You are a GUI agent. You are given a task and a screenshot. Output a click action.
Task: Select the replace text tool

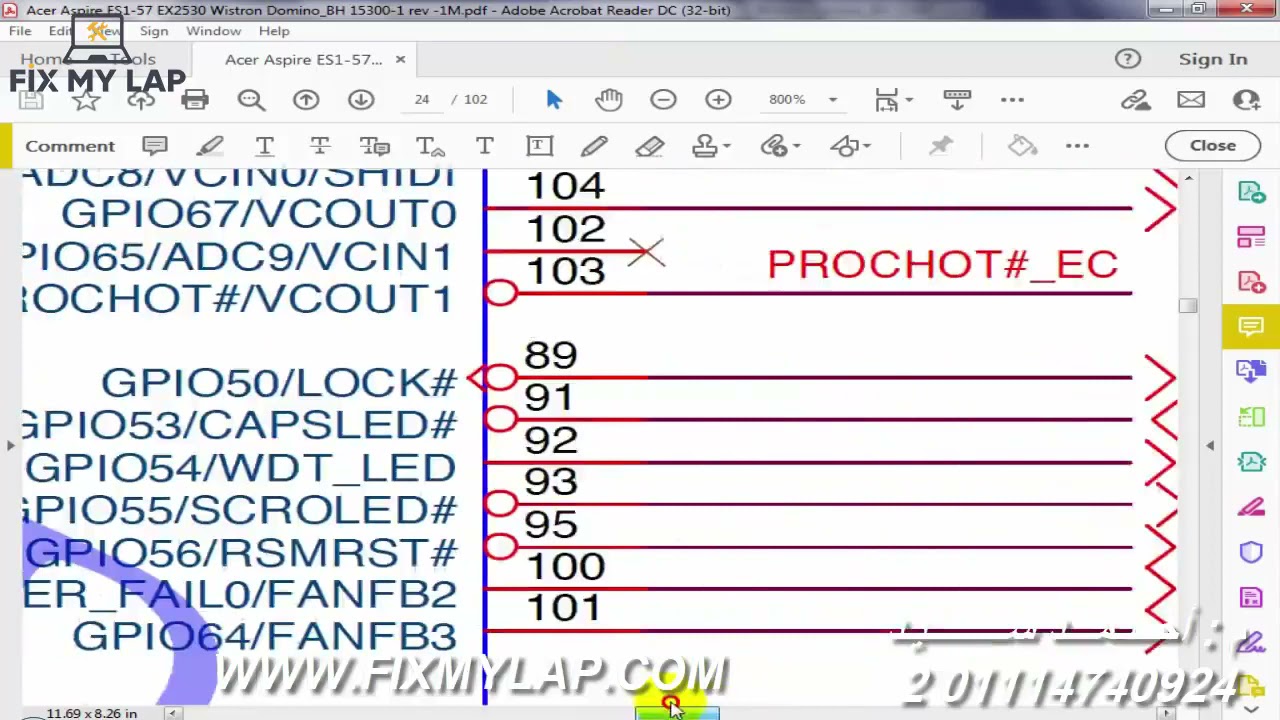(x=374, y=146)
